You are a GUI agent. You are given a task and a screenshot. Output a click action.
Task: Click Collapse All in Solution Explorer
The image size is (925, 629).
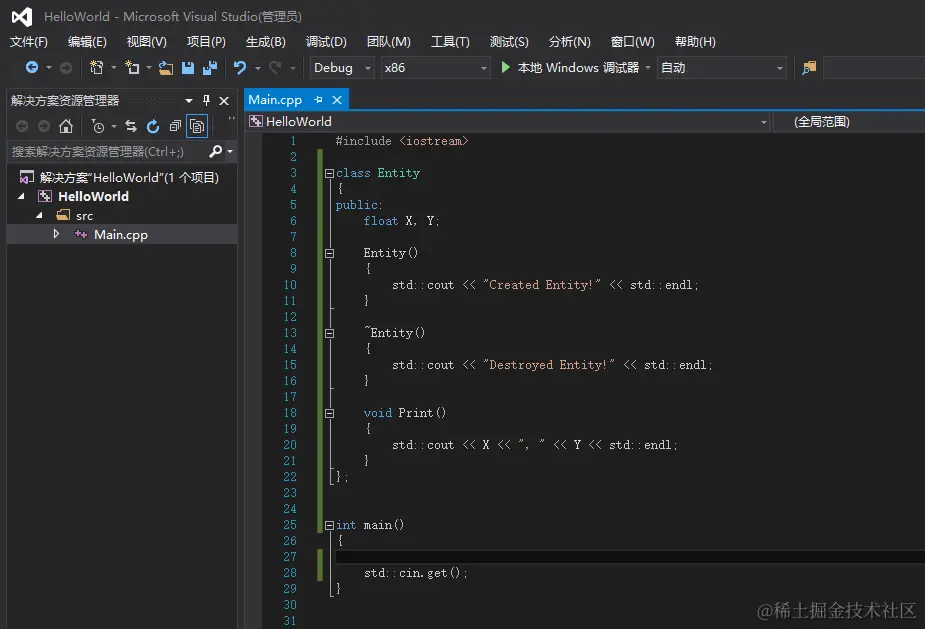click(x=175, y=126)
